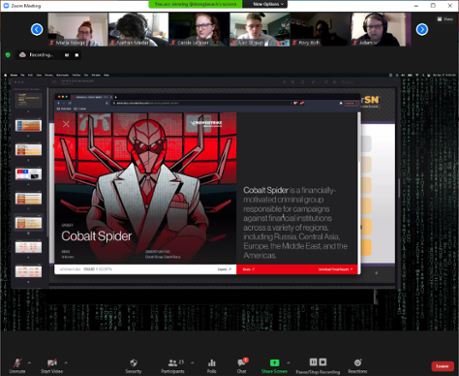Image resolution: width=459 pixels, height=376 pixels.
Task: Click the green encryption shield icon
Action: [8, 55]
